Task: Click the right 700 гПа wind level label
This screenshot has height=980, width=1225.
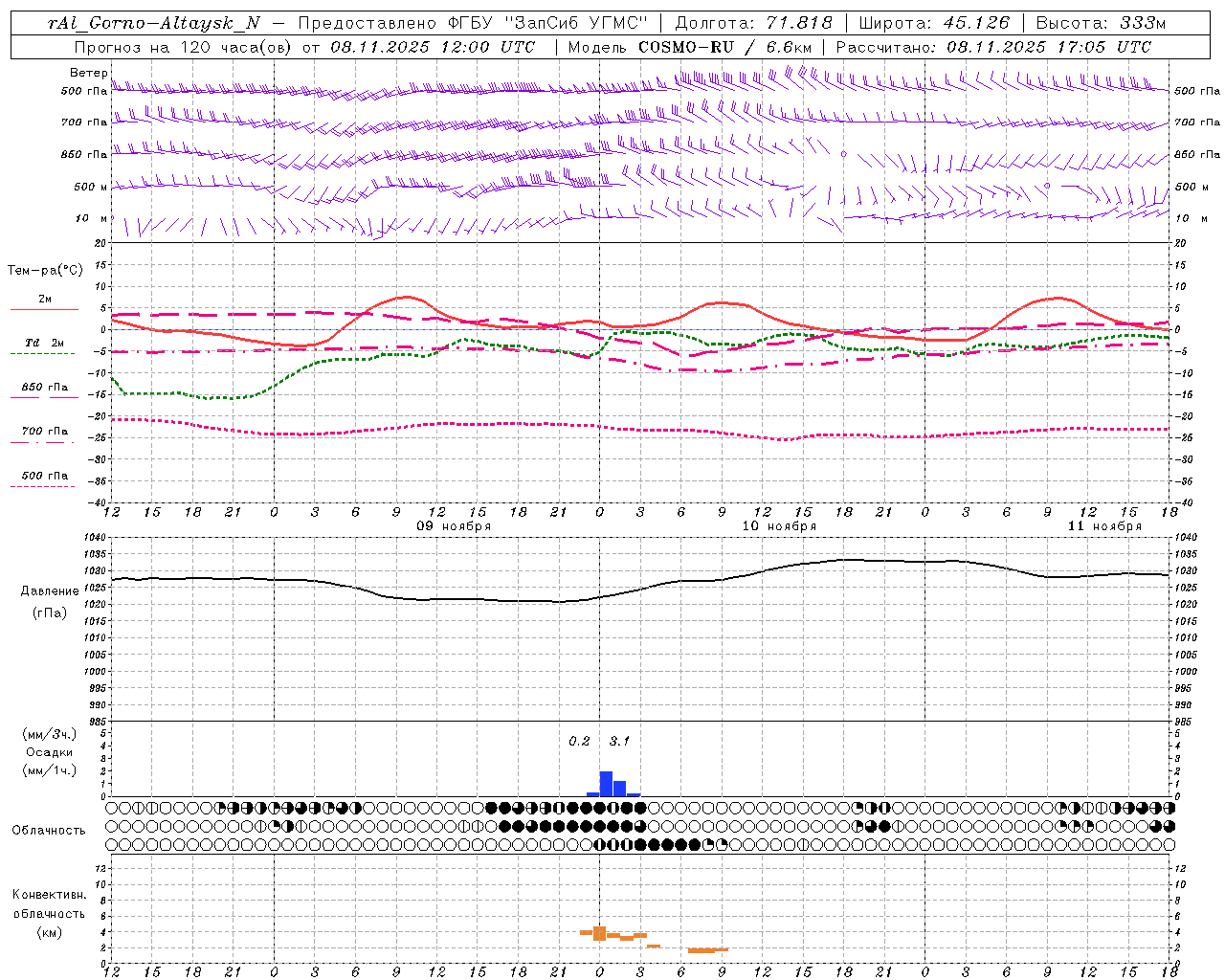Action: (x=1197, y=122)
